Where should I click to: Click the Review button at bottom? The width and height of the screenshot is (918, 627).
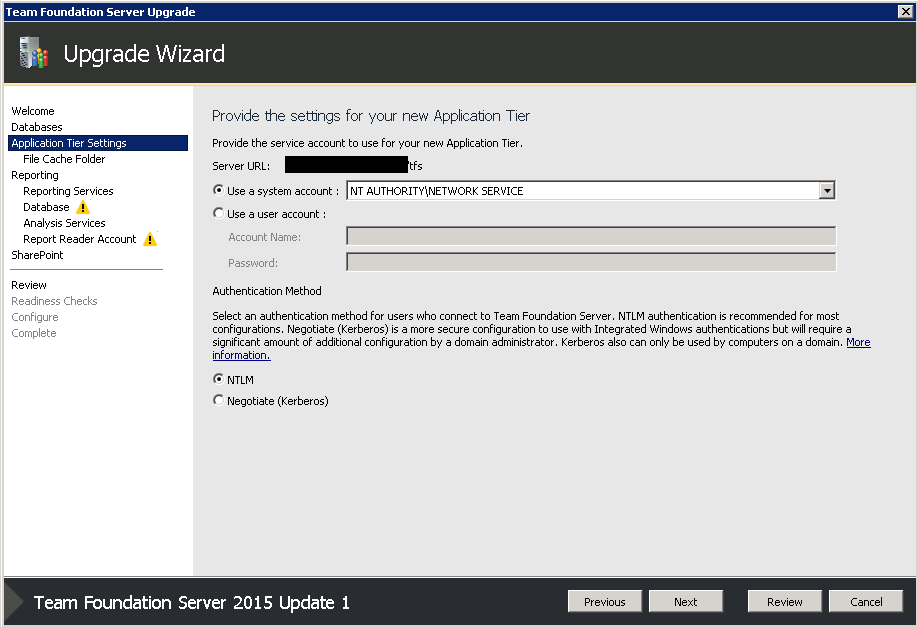coord(785,602)
